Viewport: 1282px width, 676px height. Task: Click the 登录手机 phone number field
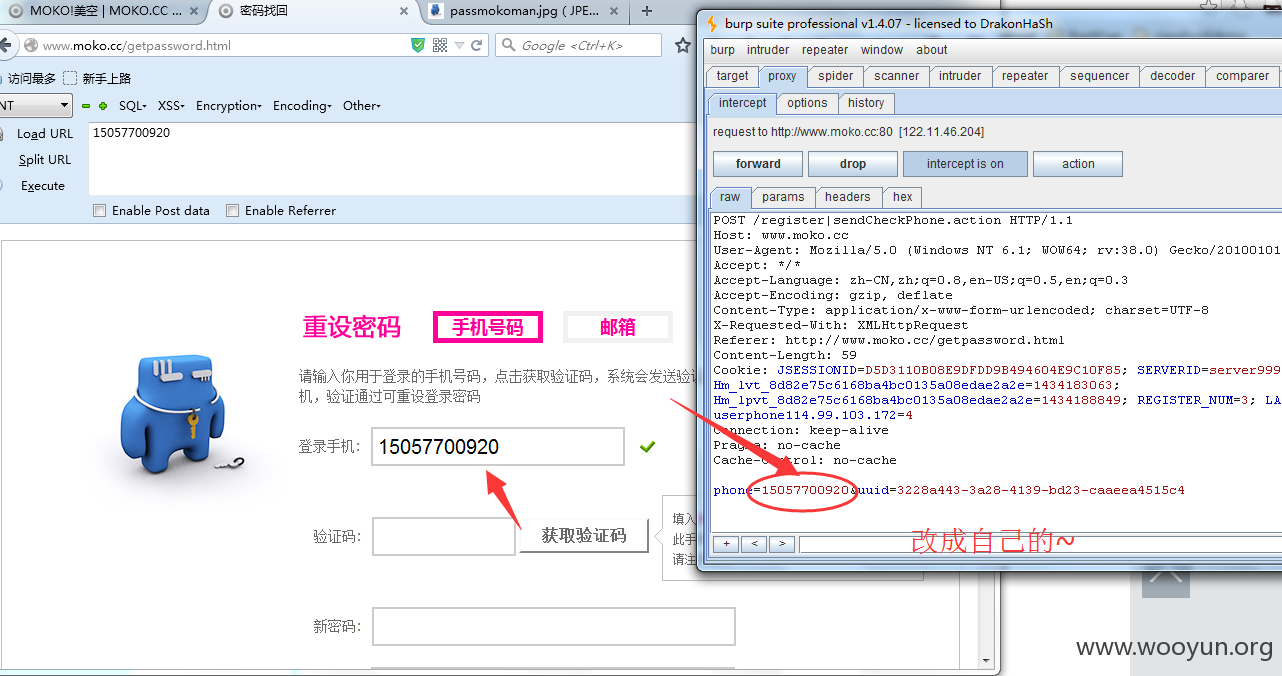(498, 447)
